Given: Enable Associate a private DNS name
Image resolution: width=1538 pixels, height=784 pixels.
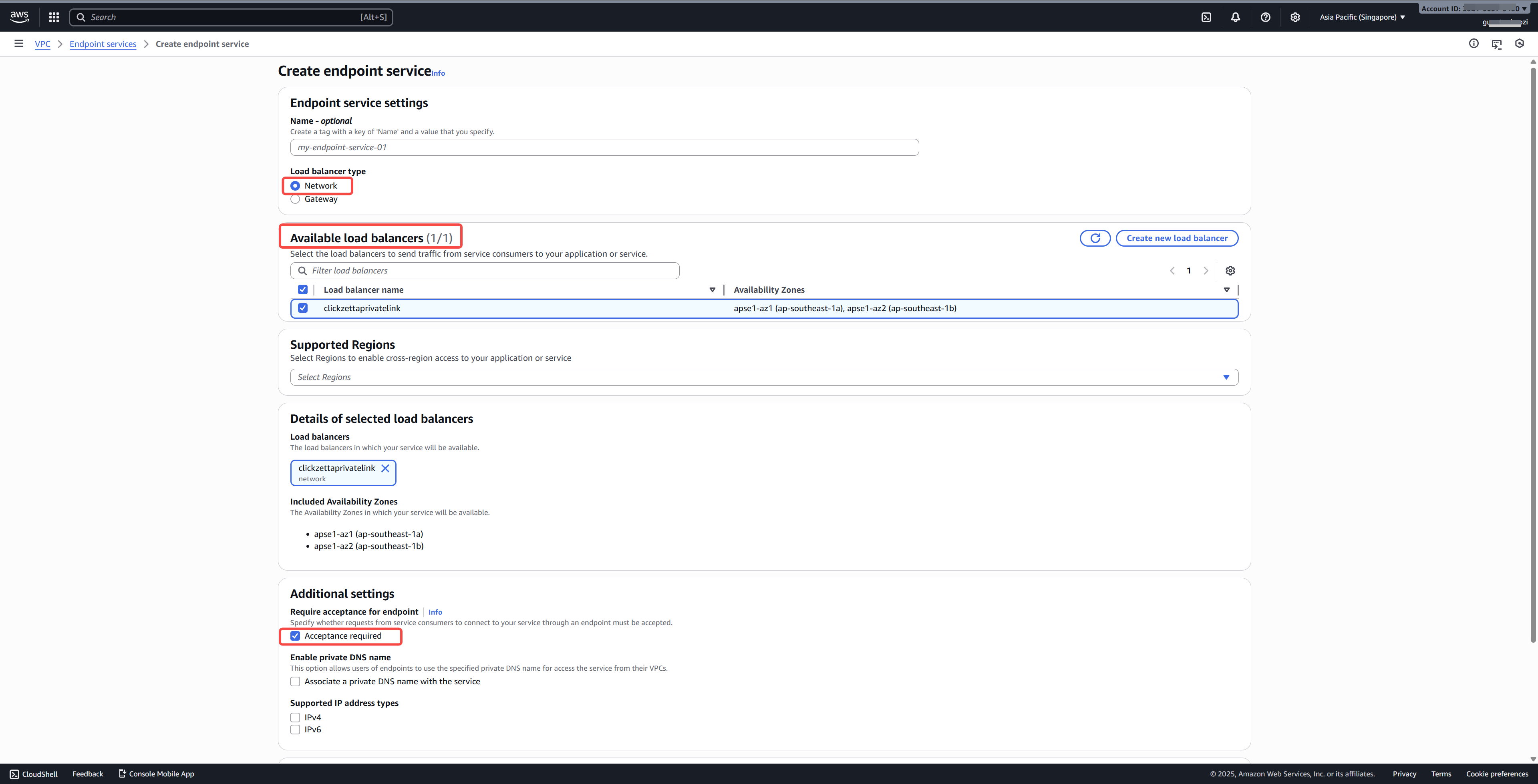Looking at the screenshot, I should [x=295, y=681].
